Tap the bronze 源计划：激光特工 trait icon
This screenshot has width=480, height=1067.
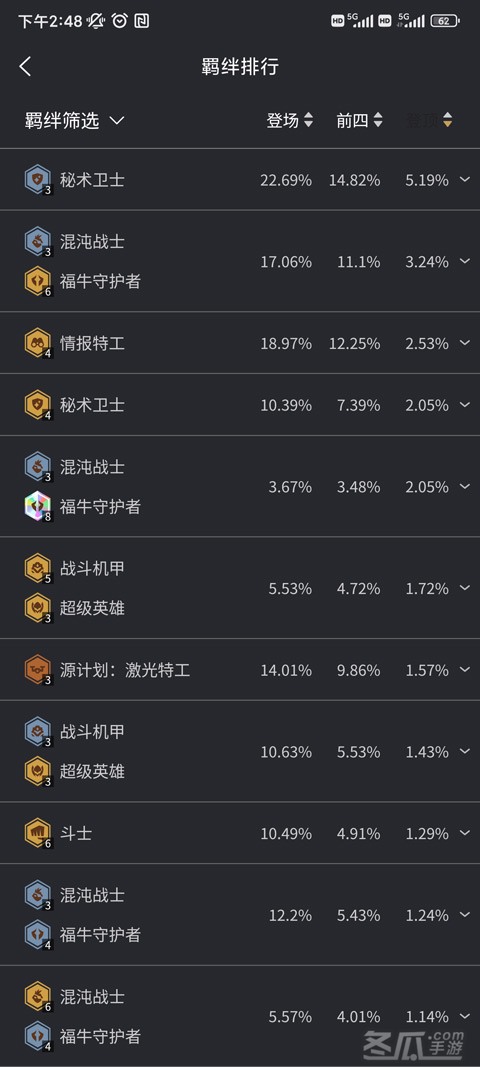[37, 670]
